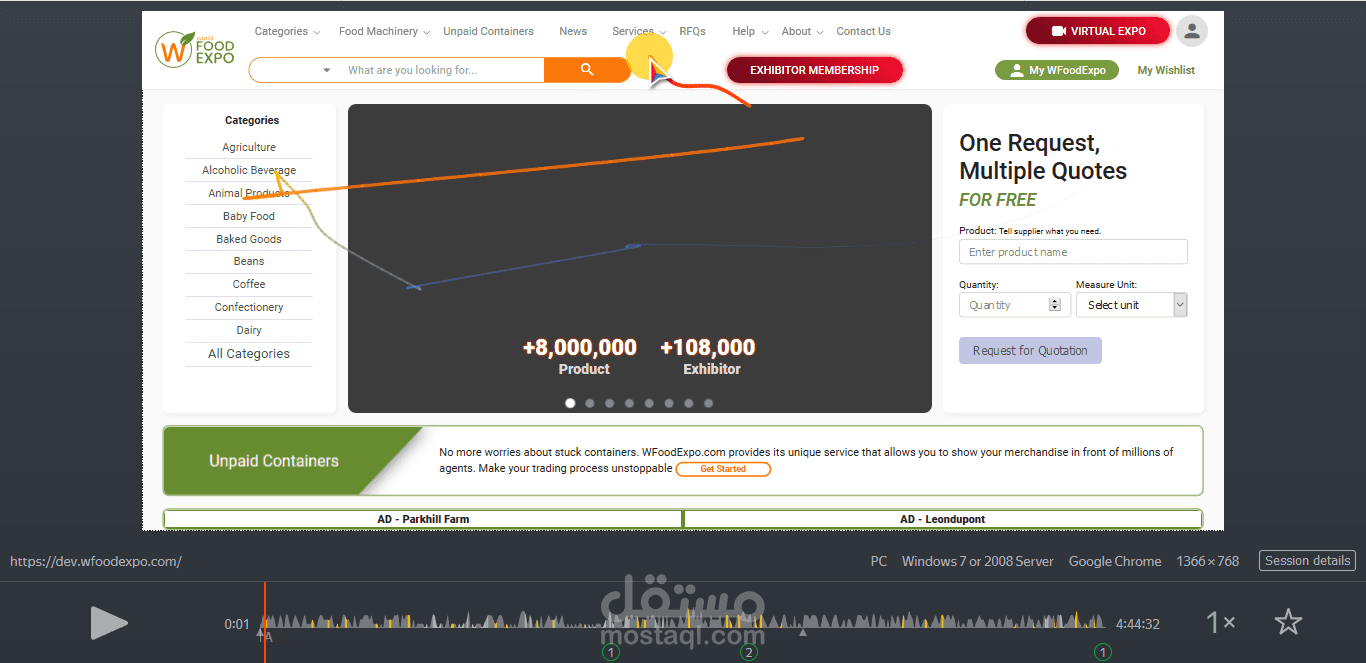Image resolution: width=1366 pixels, height=663 pixels.
Task: Expand the About menu
Action: pos(802,31)
